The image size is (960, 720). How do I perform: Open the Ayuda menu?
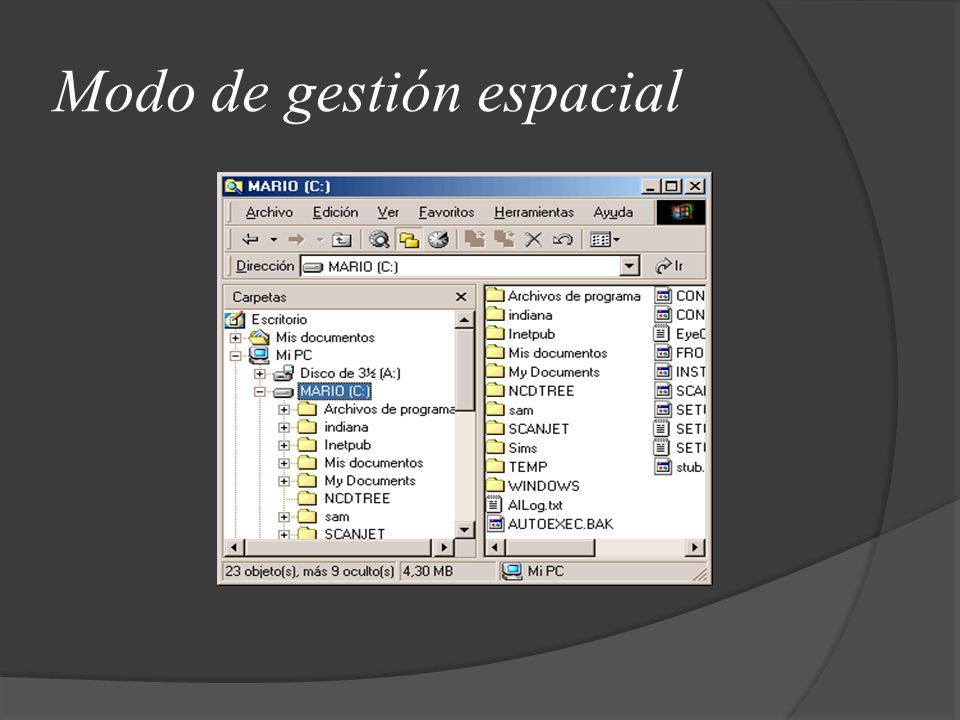point(613,212)
